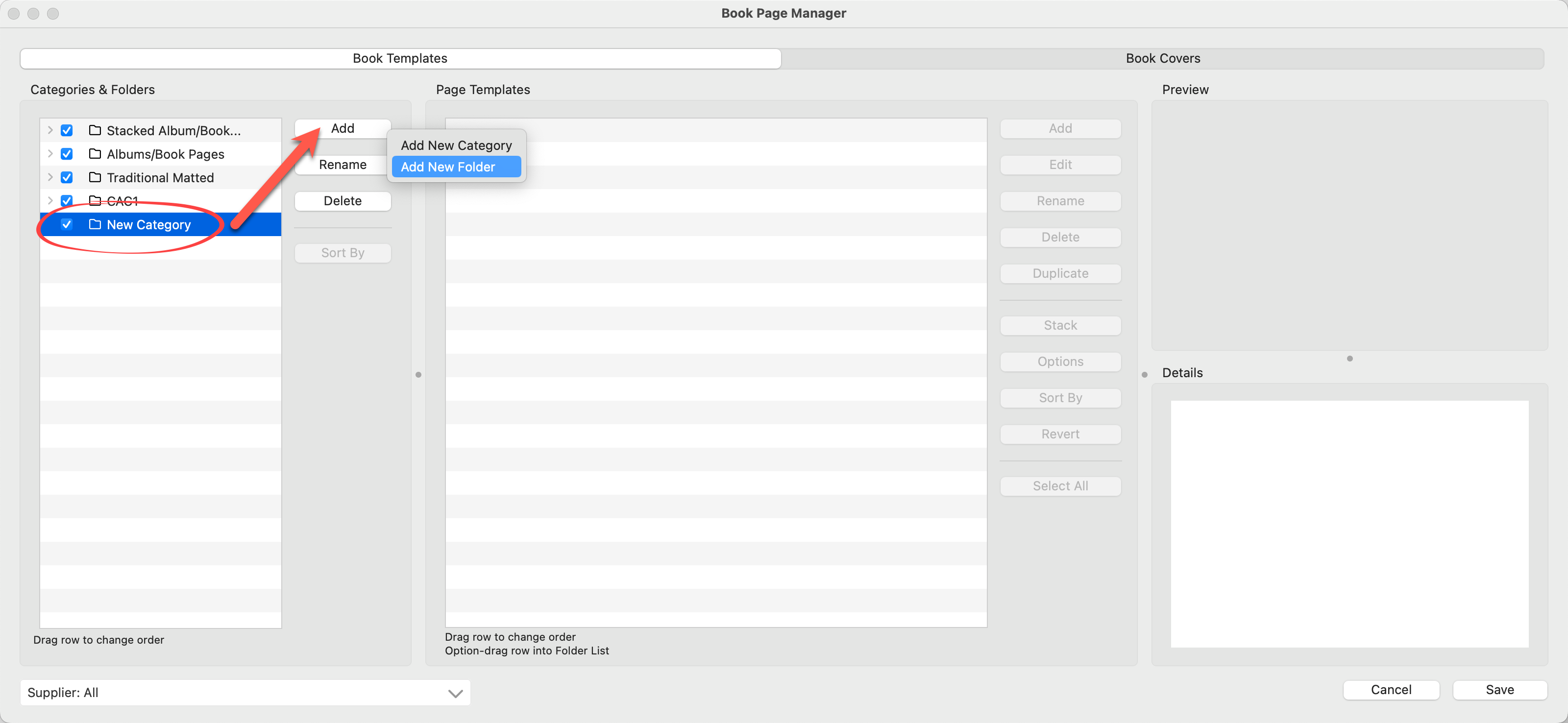Expand the Albums/Book Pages category
This screenshot has width=1568, height=723.
[x=50, y=154]
